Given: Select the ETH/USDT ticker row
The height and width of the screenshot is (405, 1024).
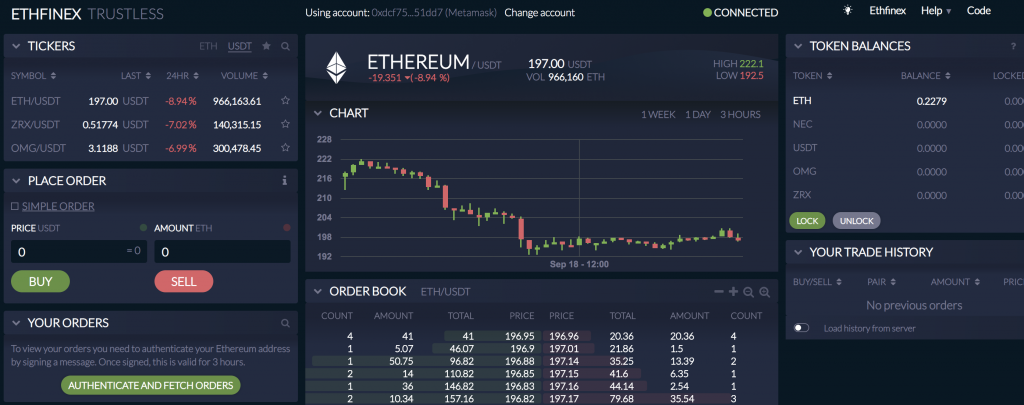Looking at the screenshot, I should point(150,101).
